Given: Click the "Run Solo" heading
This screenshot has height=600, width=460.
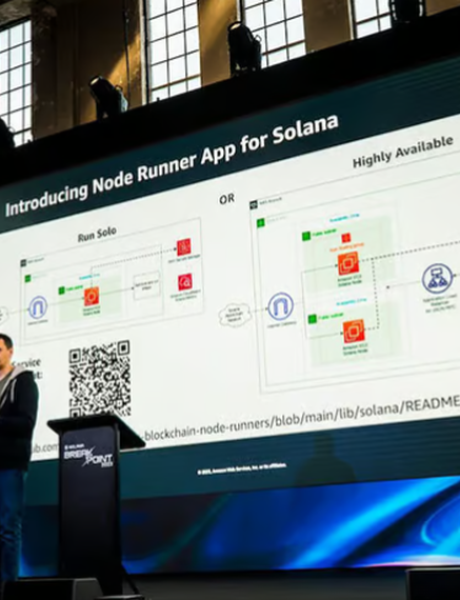Looking at the screenshot, I should (97, 234).
